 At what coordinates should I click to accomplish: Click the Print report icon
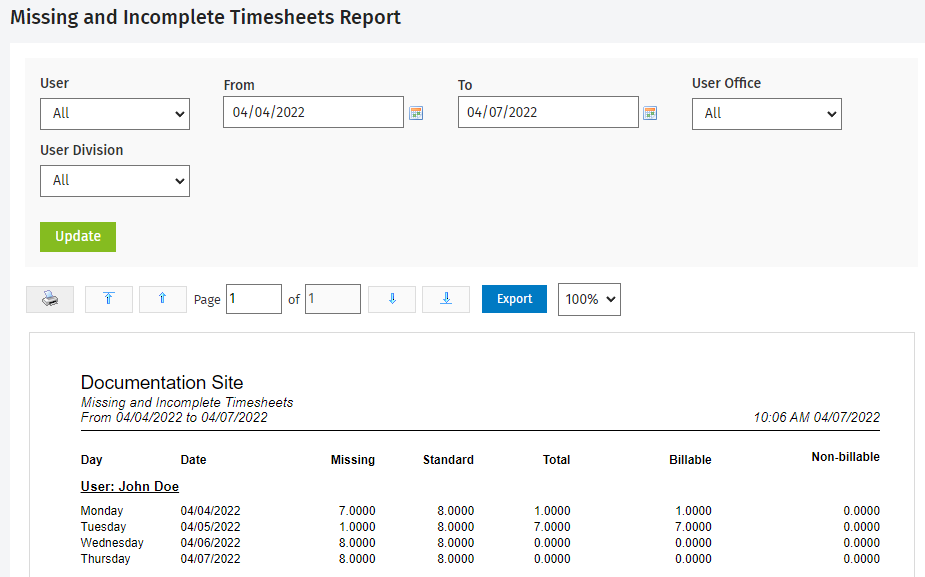pos(49,299)
